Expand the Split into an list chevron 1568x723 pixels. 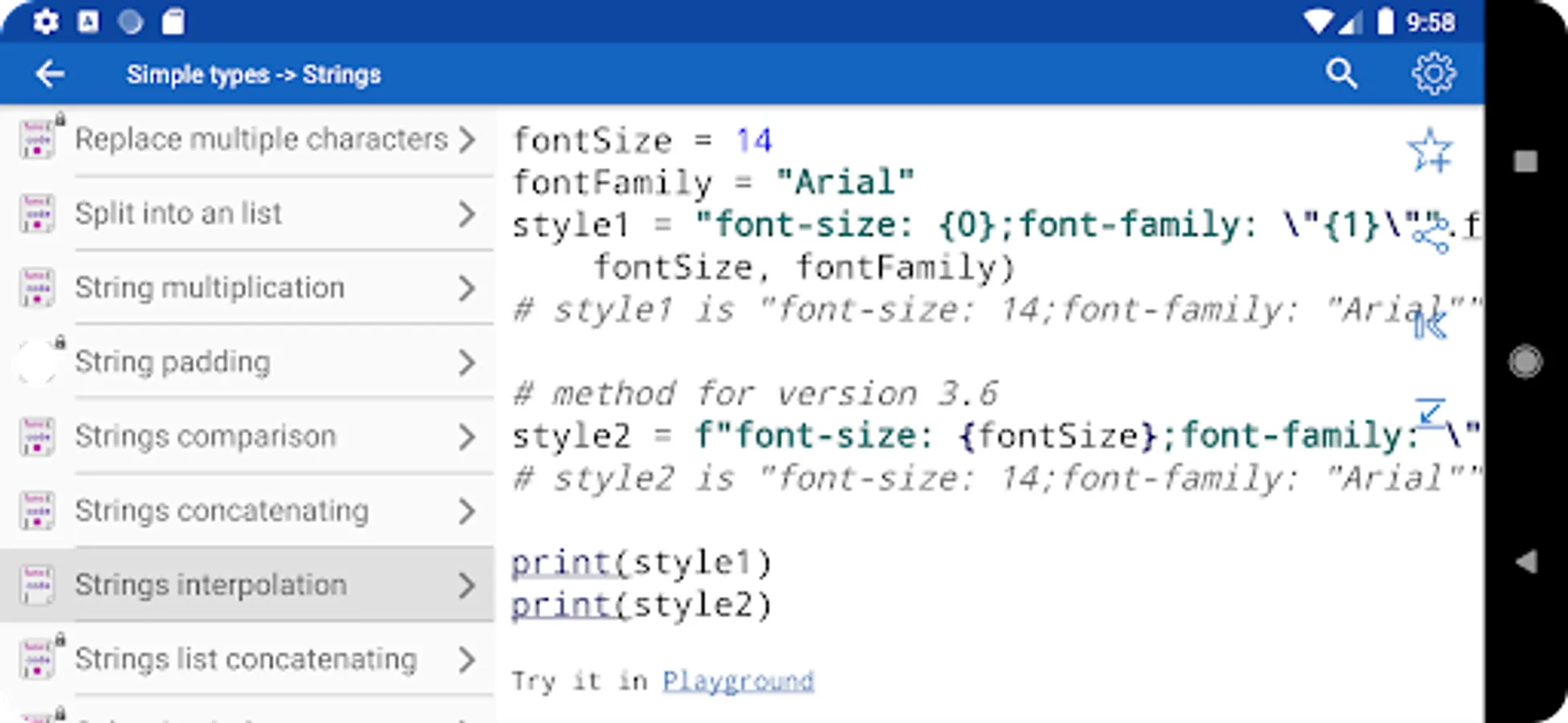[466, 214]
